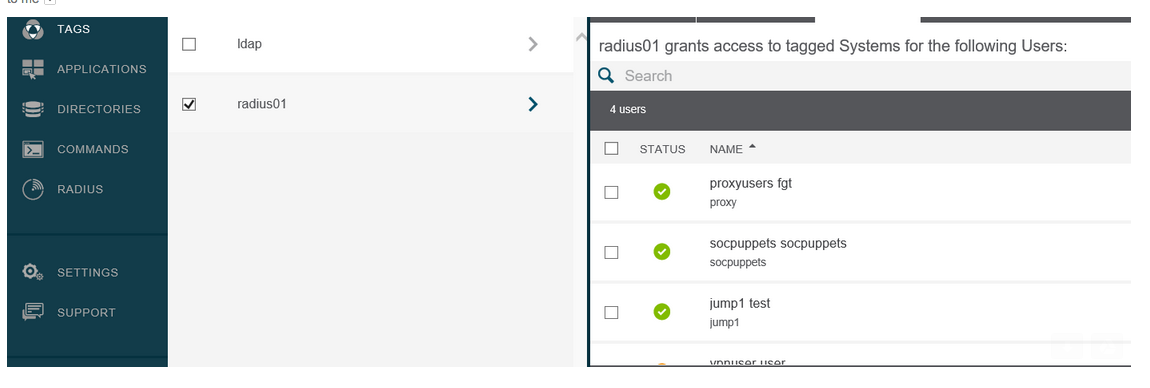Select the Commands terminal icon
This screenshot has height=388, width=1150.
(x=33, y=150)
